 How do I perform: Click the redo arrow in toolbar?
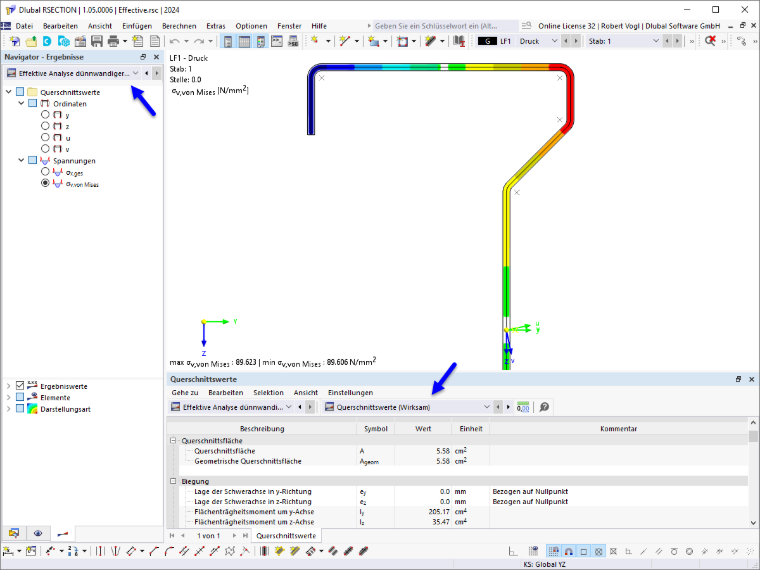199,41
